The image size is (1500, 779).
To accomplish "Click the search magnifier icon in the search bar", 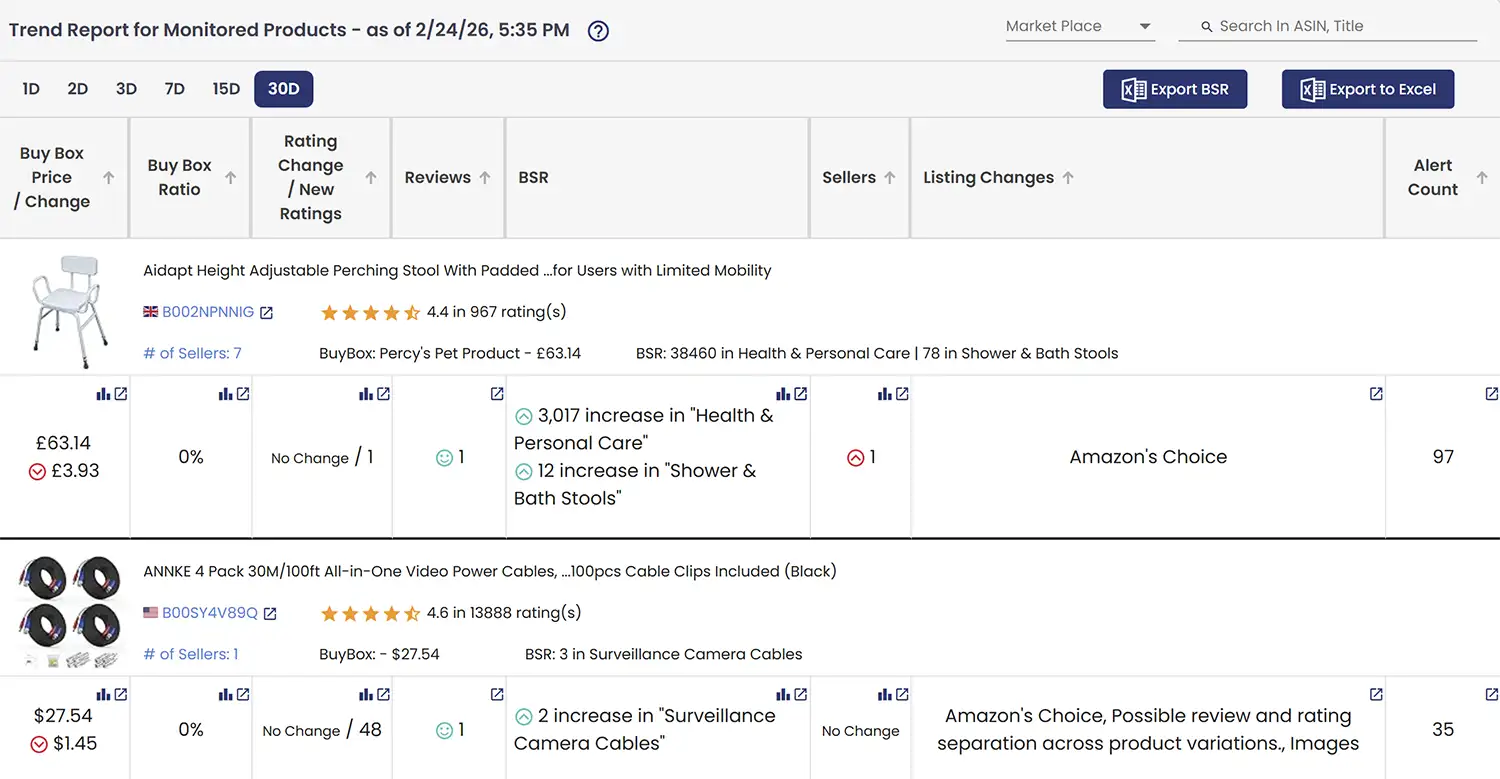I will [x=1205, y=26].
